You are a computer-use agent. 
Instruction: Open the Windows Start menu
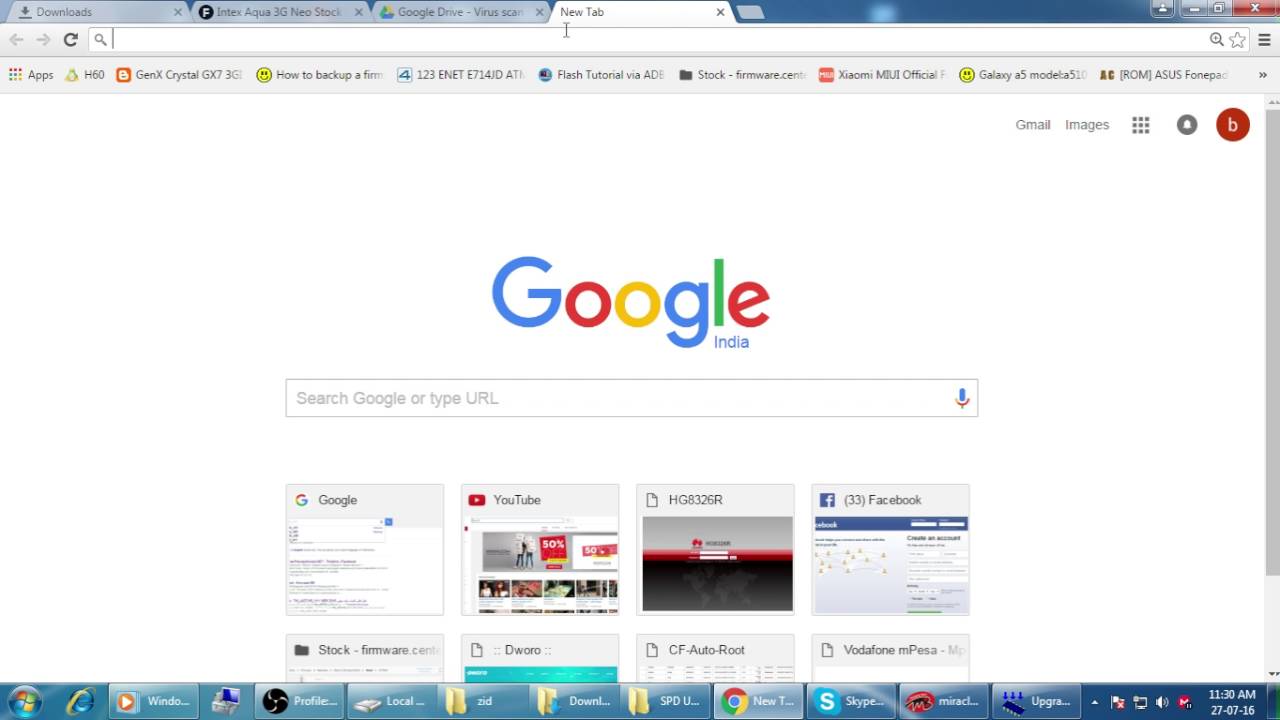24,701
